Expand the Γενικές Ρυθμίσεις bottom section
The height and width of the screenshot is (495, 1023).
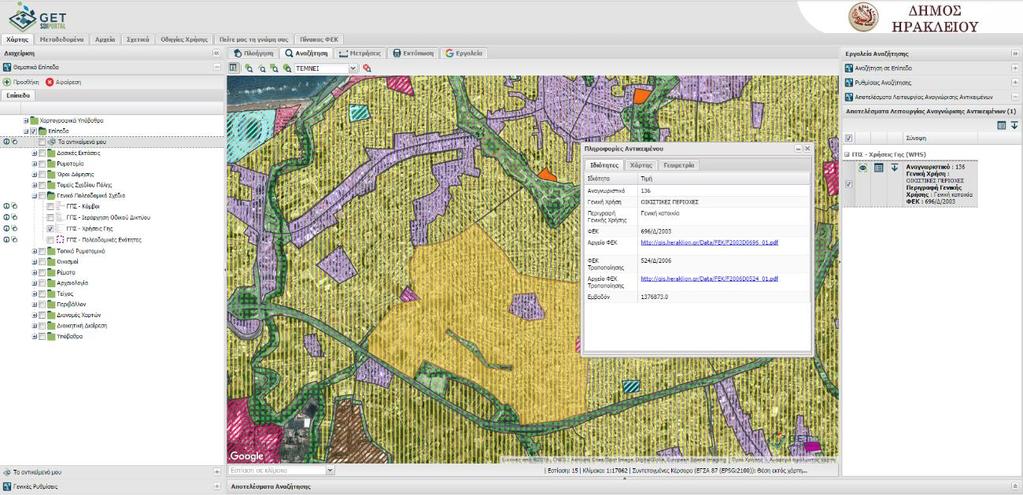click(x=217, y=487)
